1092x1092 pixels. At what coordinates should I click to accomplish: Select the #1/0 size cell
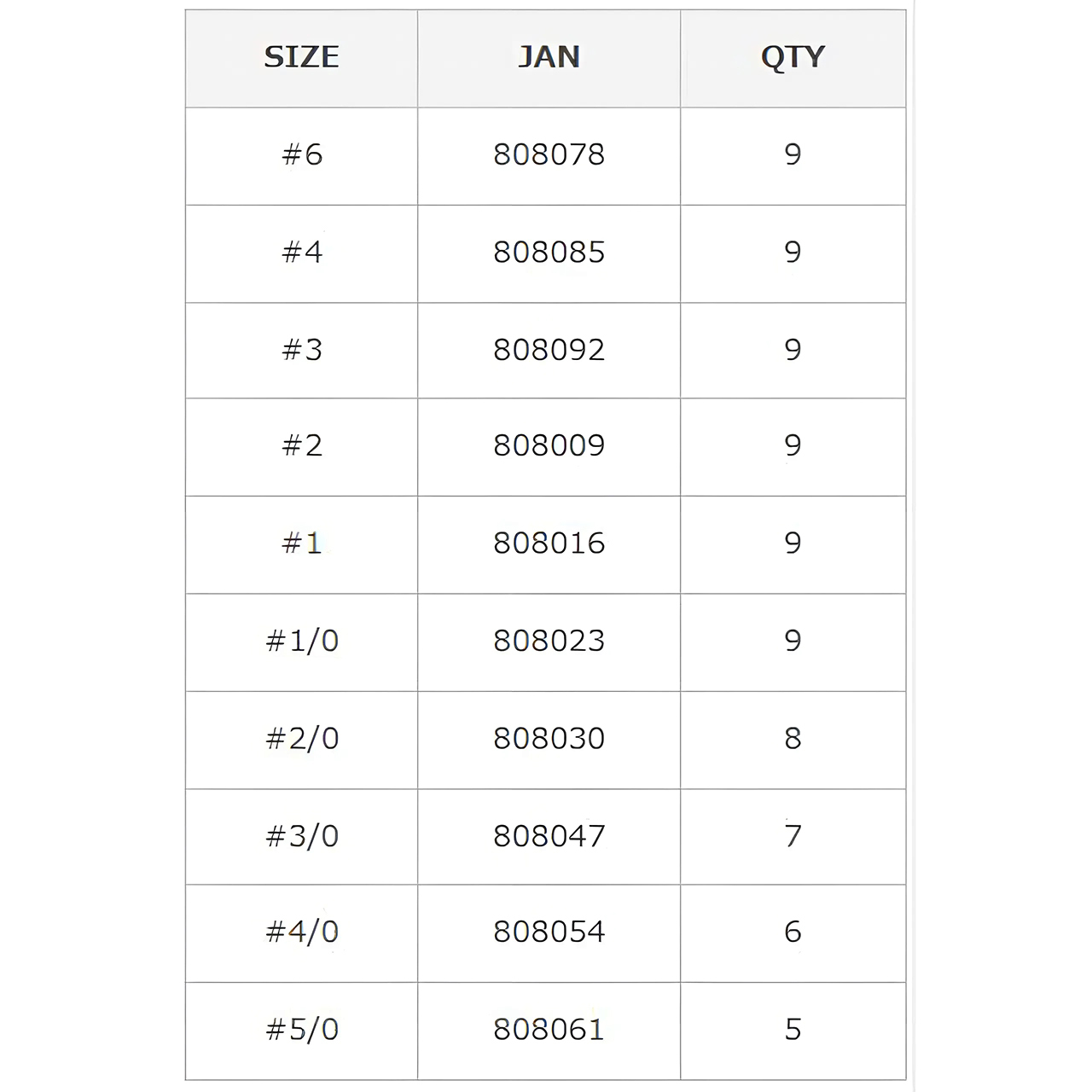coord(302,641)
